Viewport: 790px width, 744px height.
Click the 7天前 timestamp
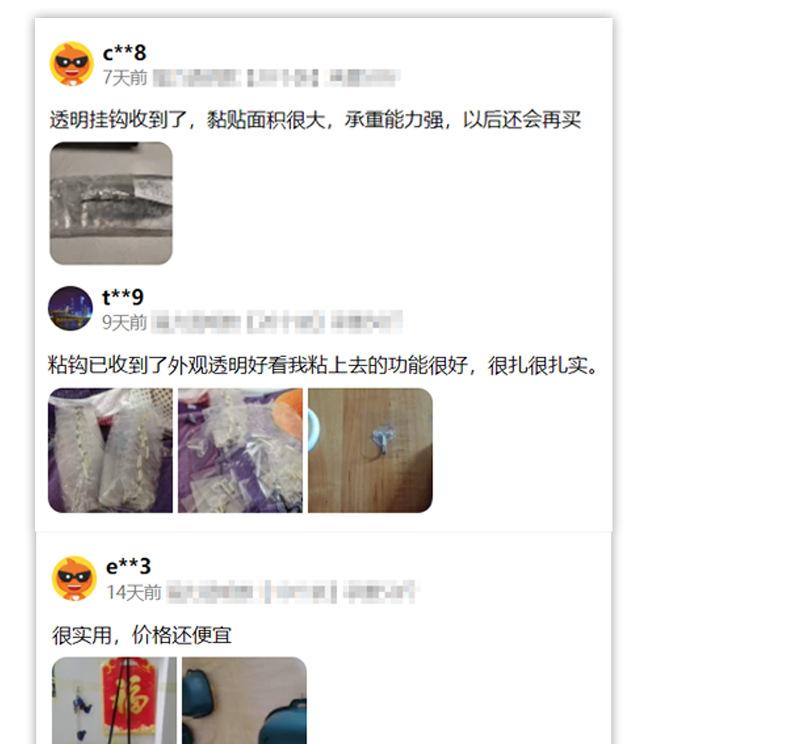(125, 78)
